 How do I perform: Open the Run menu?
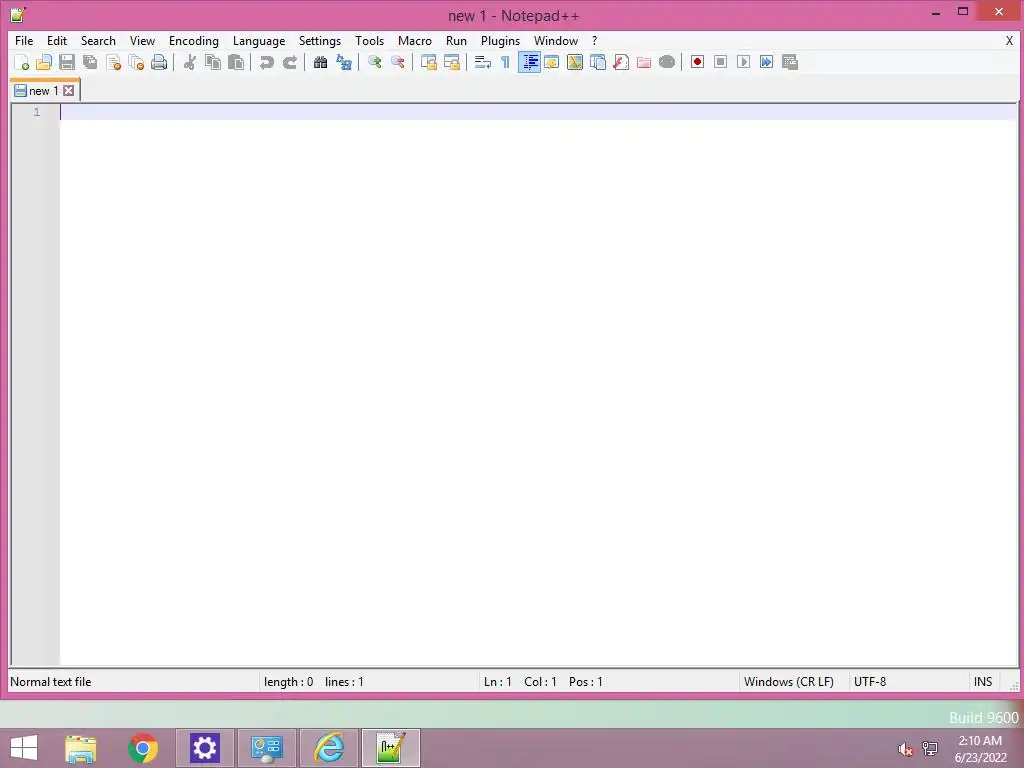coord(456,40)
